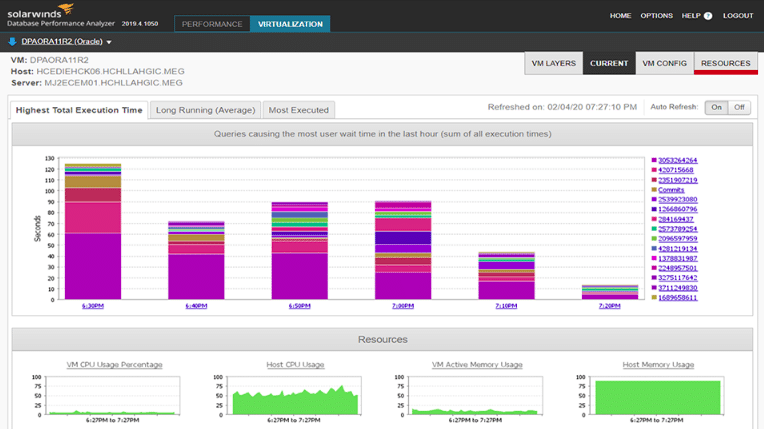The height and width of the screenshot is (429, 764).
Task: Turn Auto Refresh Off
Action: [739, 107]
